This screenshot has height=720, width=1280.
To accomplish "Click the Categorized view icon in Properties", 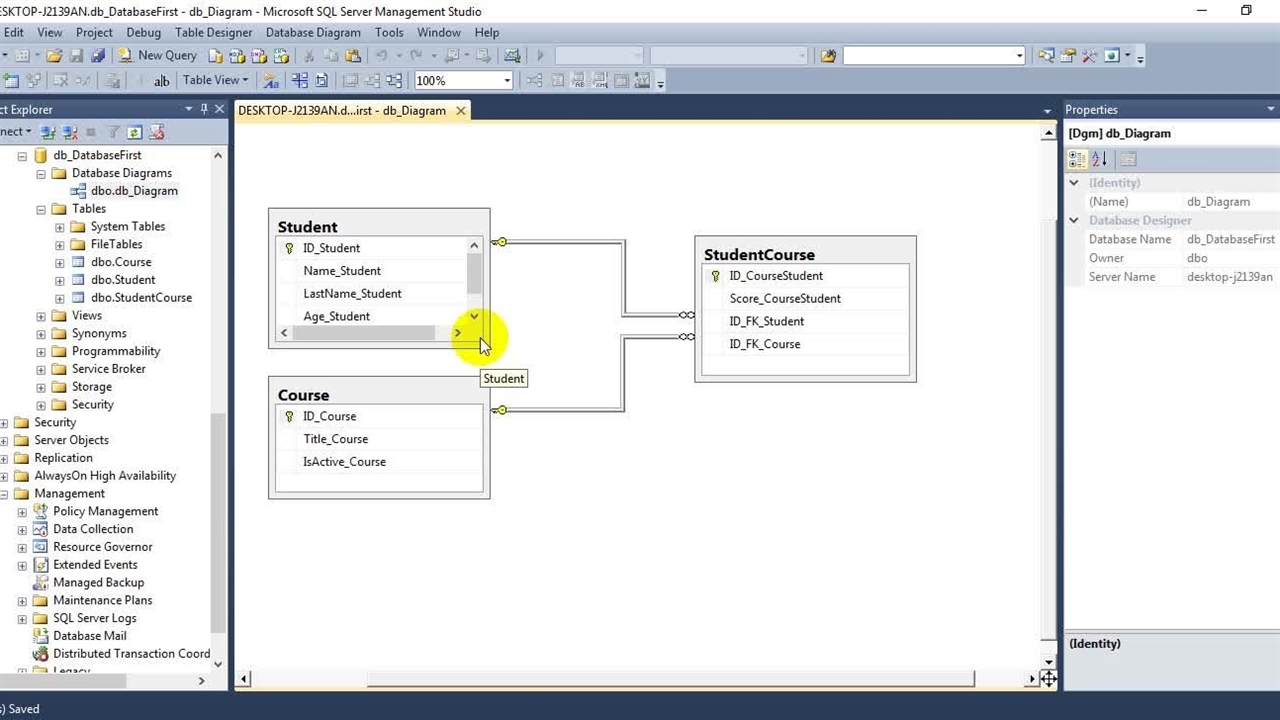I will pos(1077,159).
